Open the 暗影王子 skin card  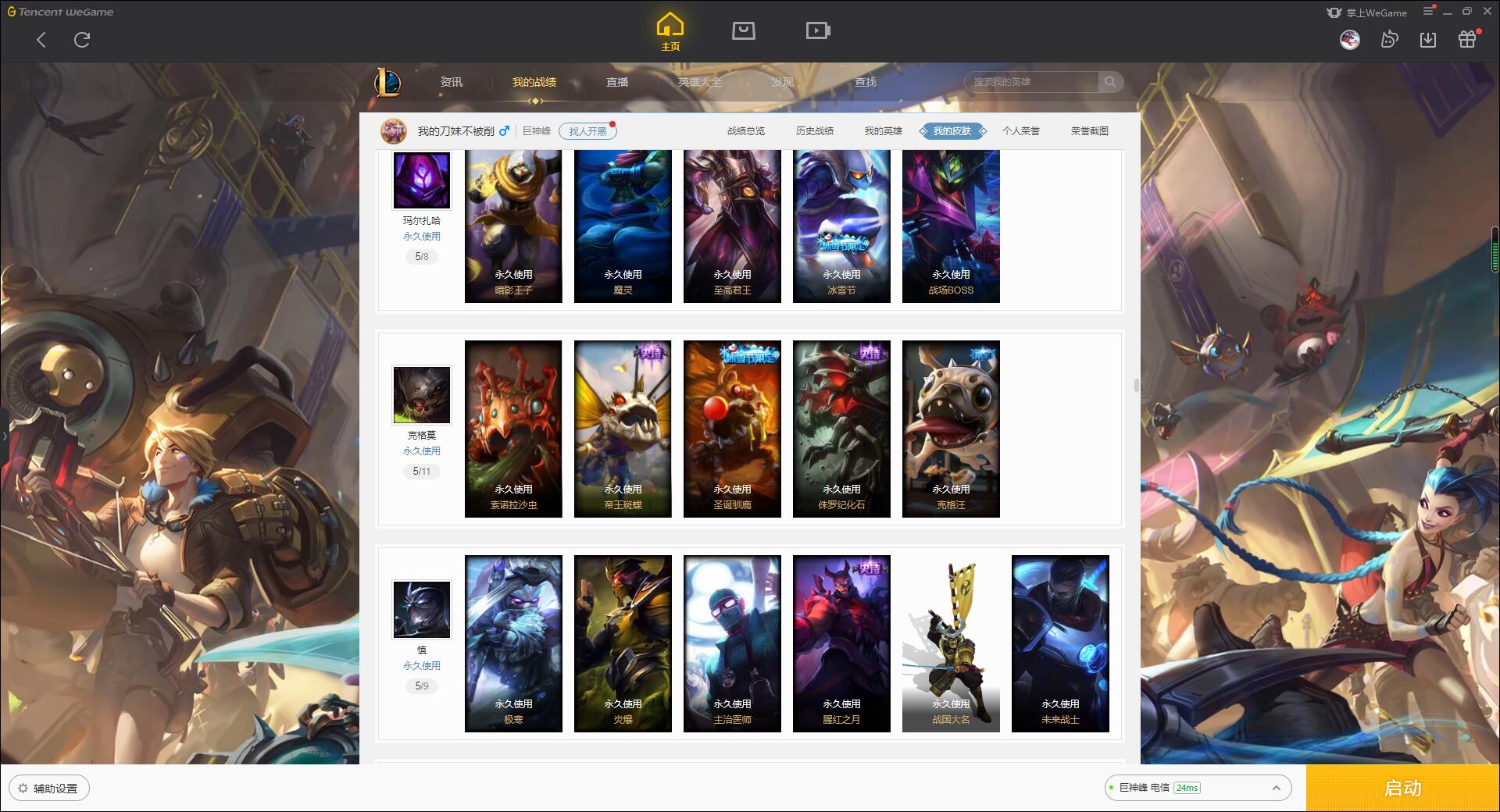coord(513,226)
